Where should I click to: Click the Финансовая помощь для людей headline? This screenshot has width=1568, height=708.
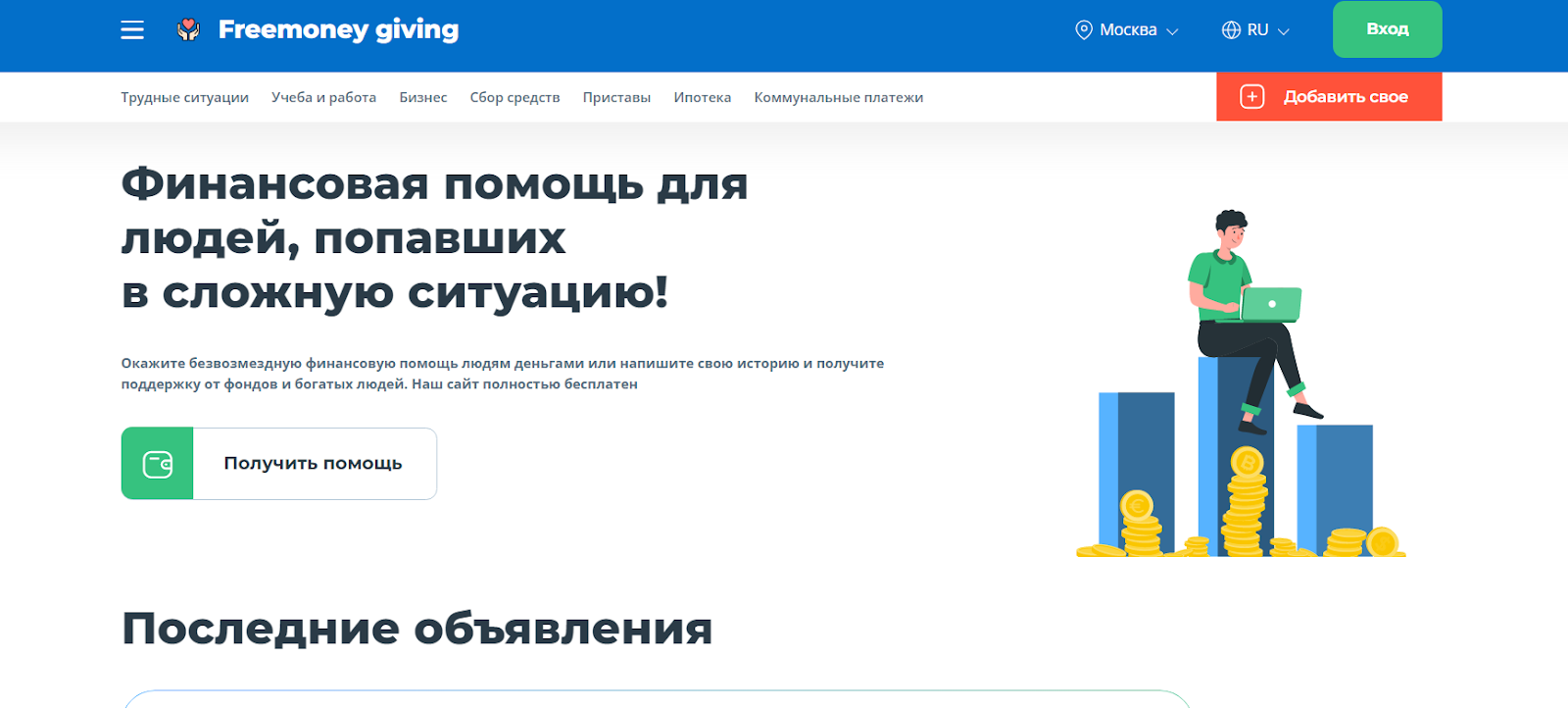pyautogui.click(x=434, y=238)
